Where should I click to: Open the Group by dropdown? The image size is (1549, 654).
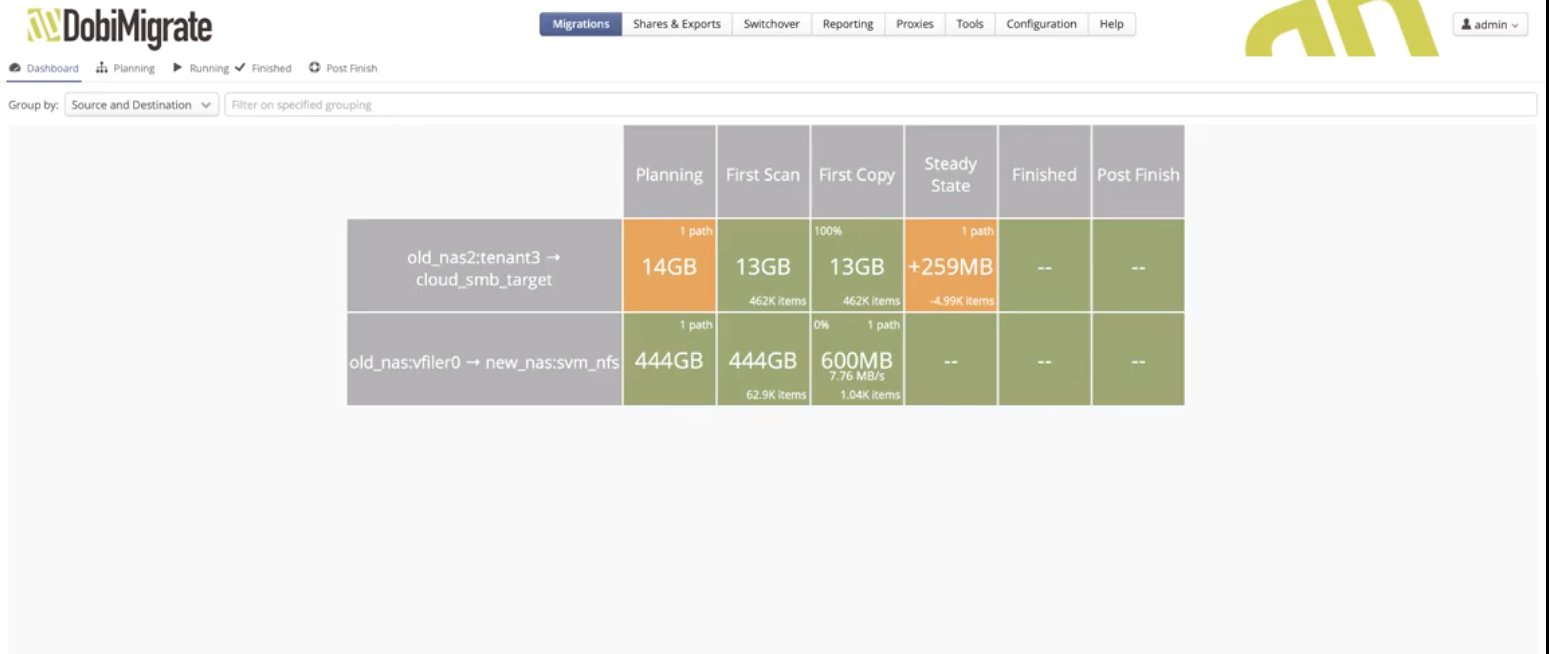pyautogui.click(x=140, y=105)
